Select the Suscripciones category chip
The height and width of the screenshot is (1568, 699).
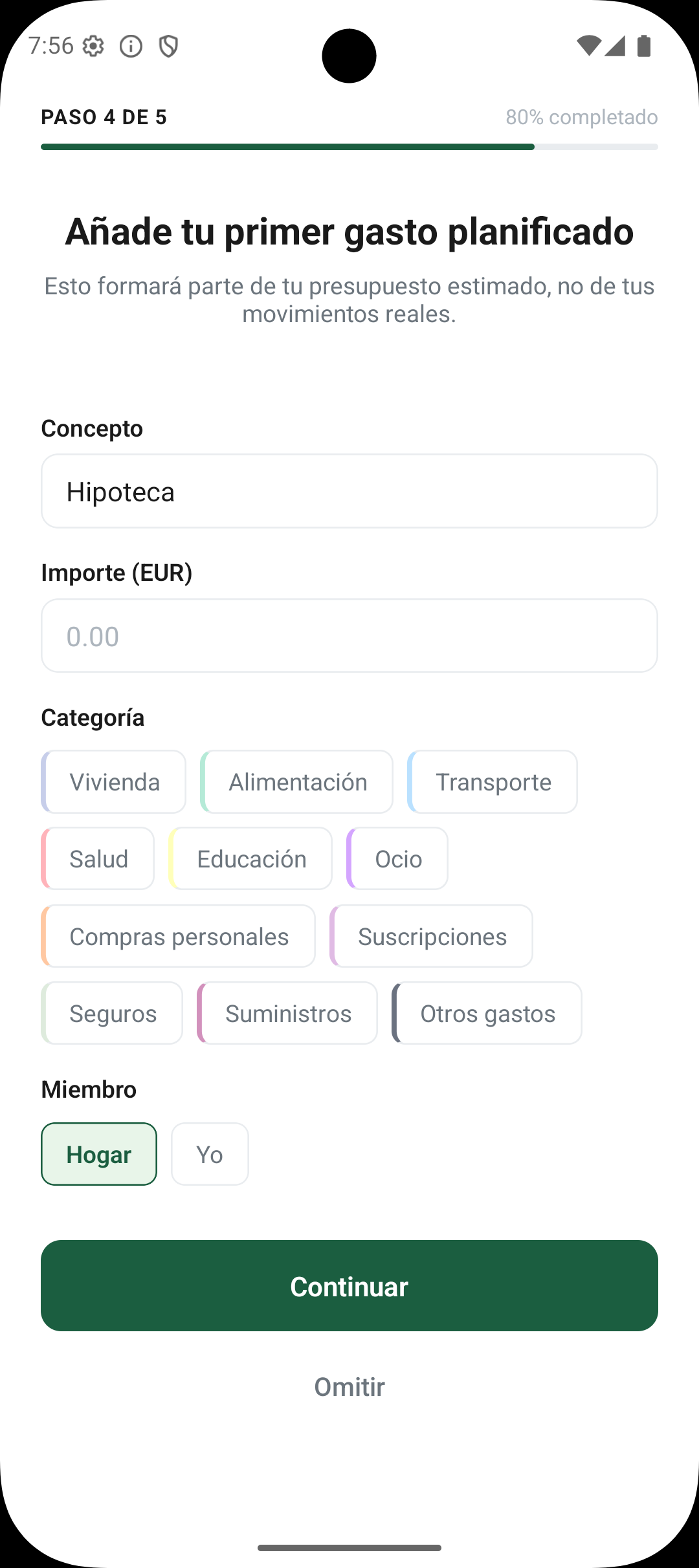pos(432,936)
